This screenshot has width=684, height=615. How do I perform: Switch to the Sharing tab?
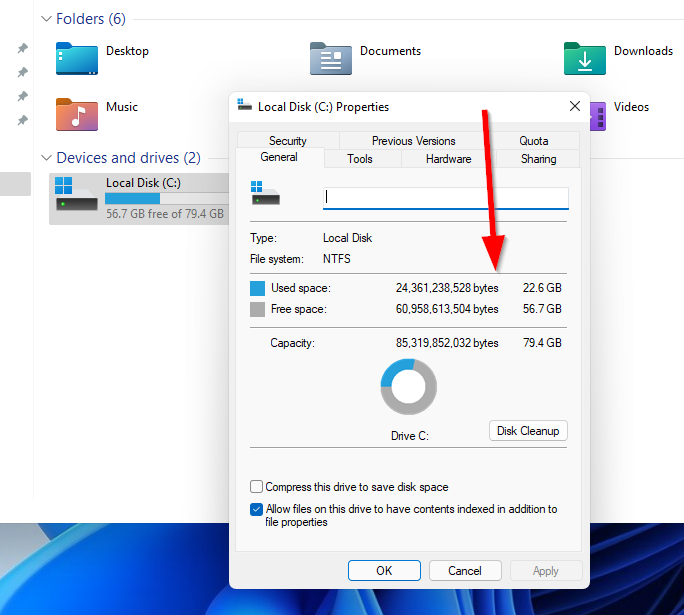(538, 159)
